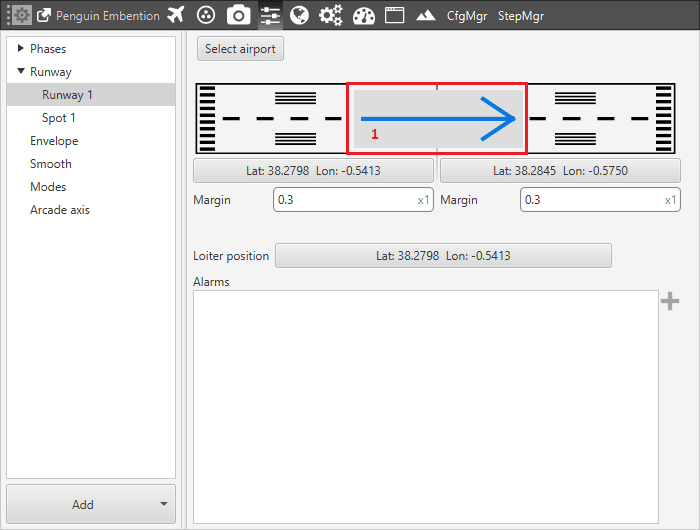The image size is (700, 530).
Task: Add a new alarm with plus icon
Action: [670, 301]
